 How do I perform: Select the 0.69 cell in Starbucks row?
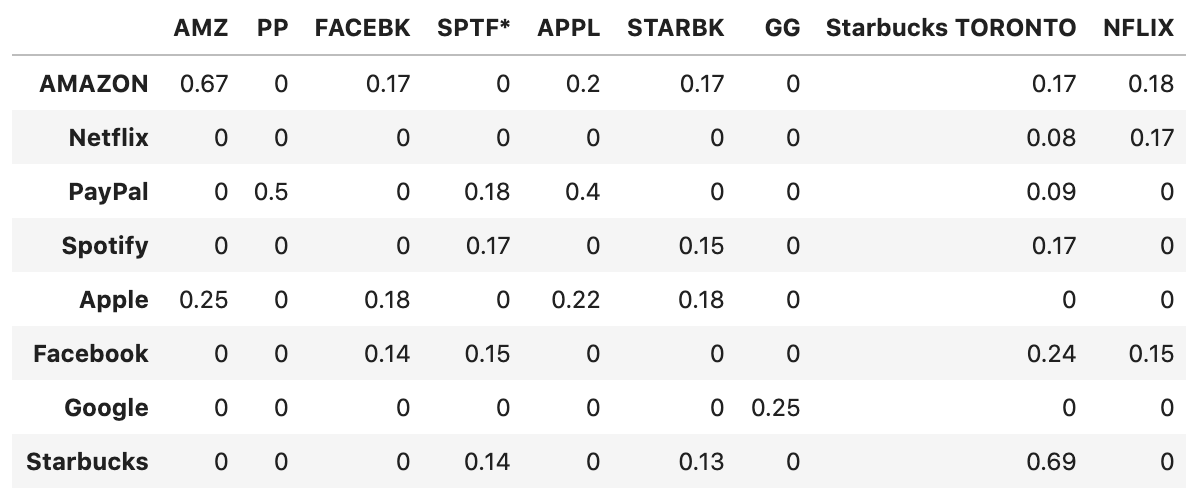tap(1053, 461)
